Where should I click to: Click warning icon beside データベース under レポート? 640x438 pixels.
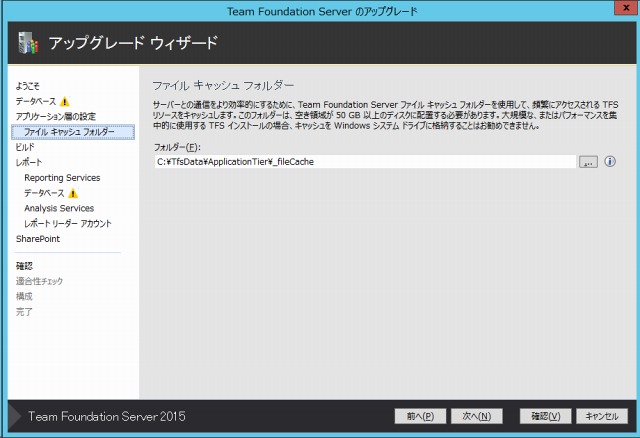[x=73, y=193]
